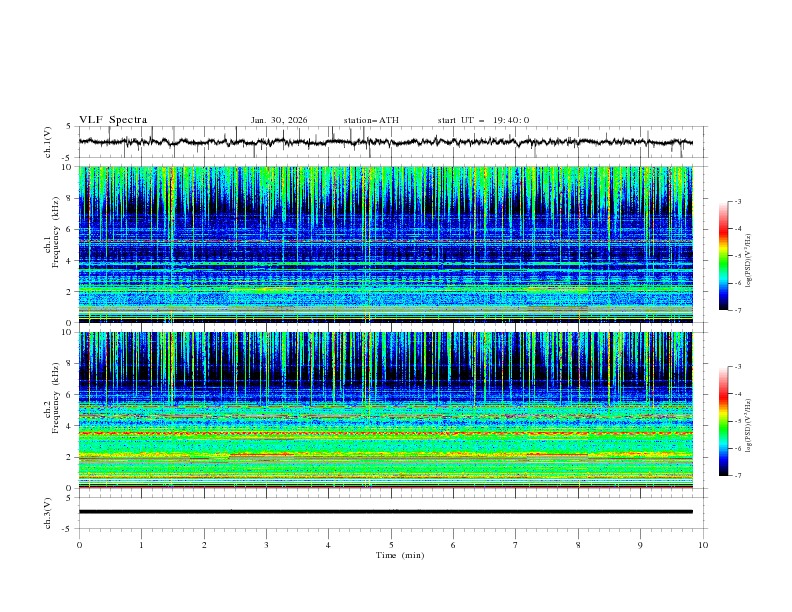Click the ch.3 flat voltage trace

point(385,512)
